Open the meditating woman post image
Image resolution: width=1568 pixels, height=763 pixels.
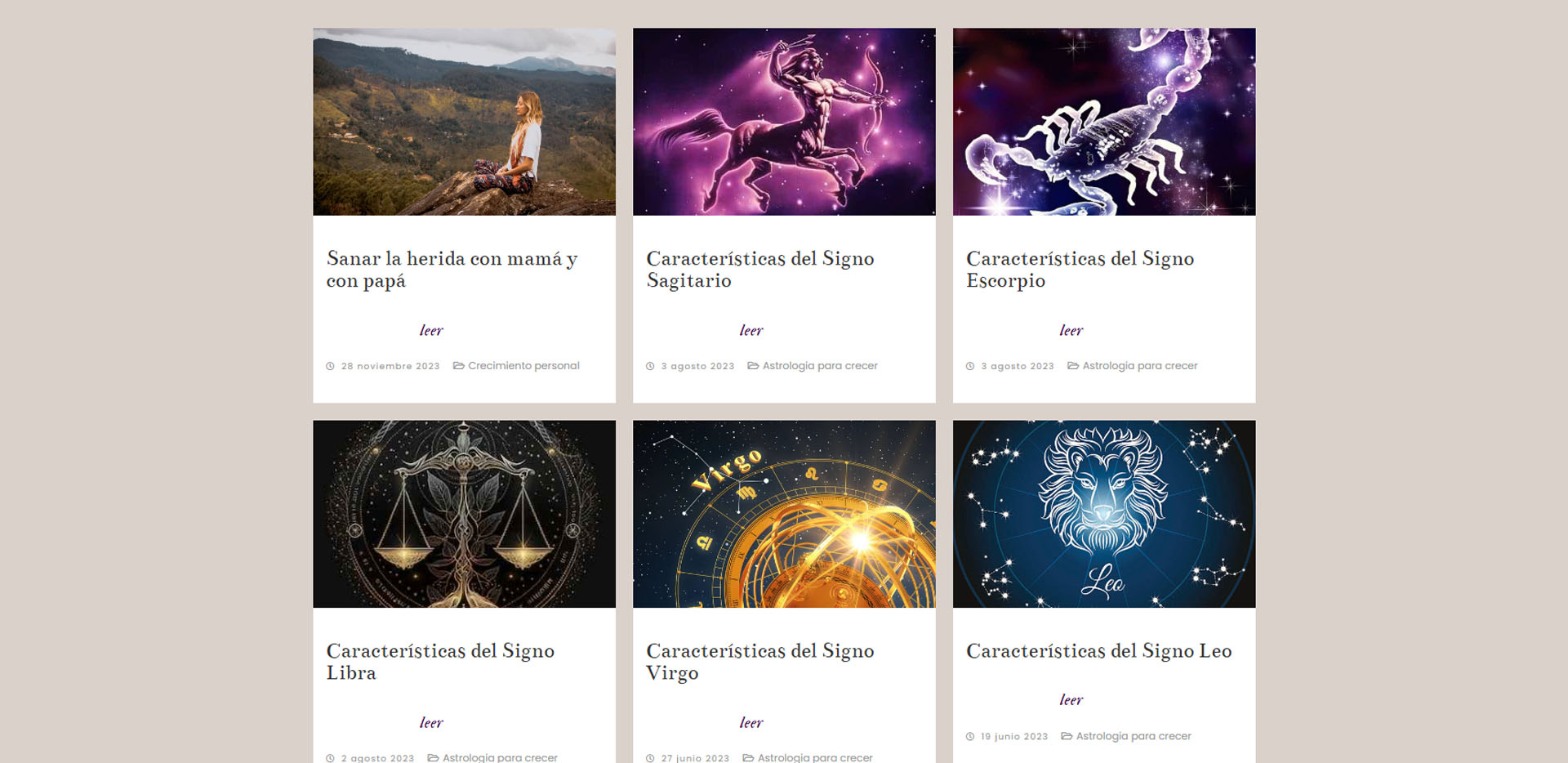coord(464,122)
